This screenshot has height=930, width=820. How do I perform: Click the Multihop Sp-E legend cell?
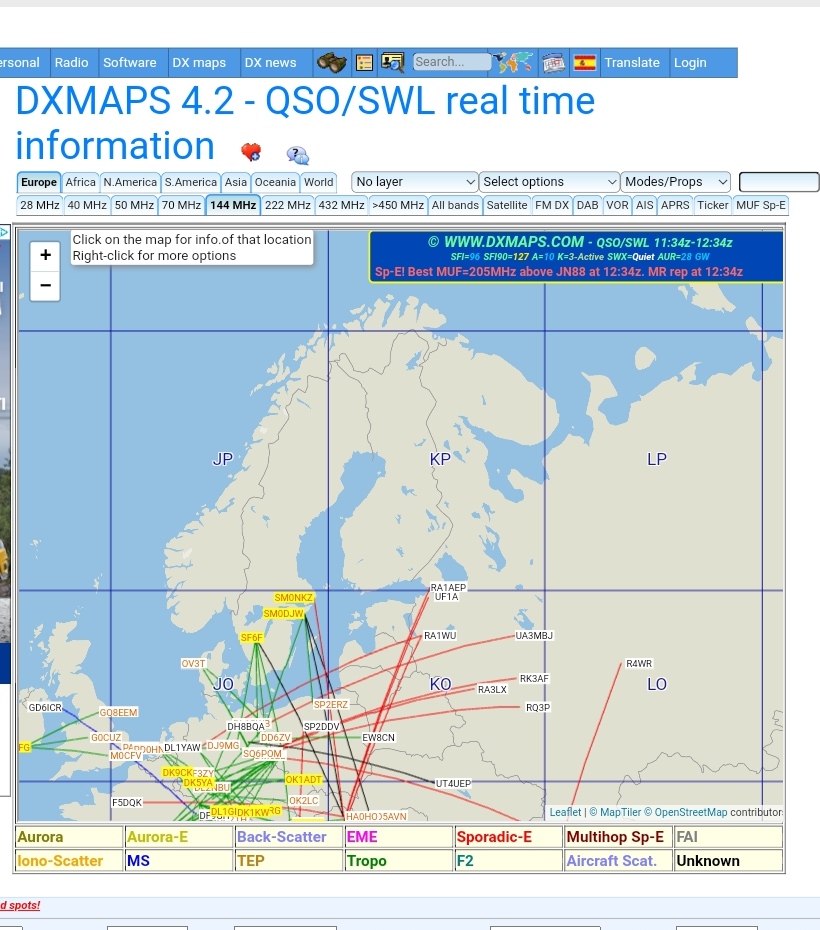[x=618, y=837]
